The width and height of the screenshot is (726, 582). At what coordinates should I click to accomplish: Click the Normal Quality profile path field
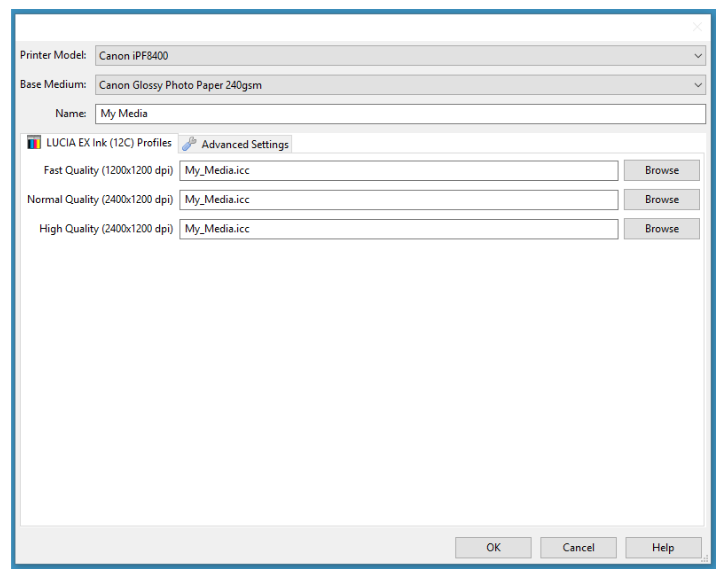[x=399, y=200]
